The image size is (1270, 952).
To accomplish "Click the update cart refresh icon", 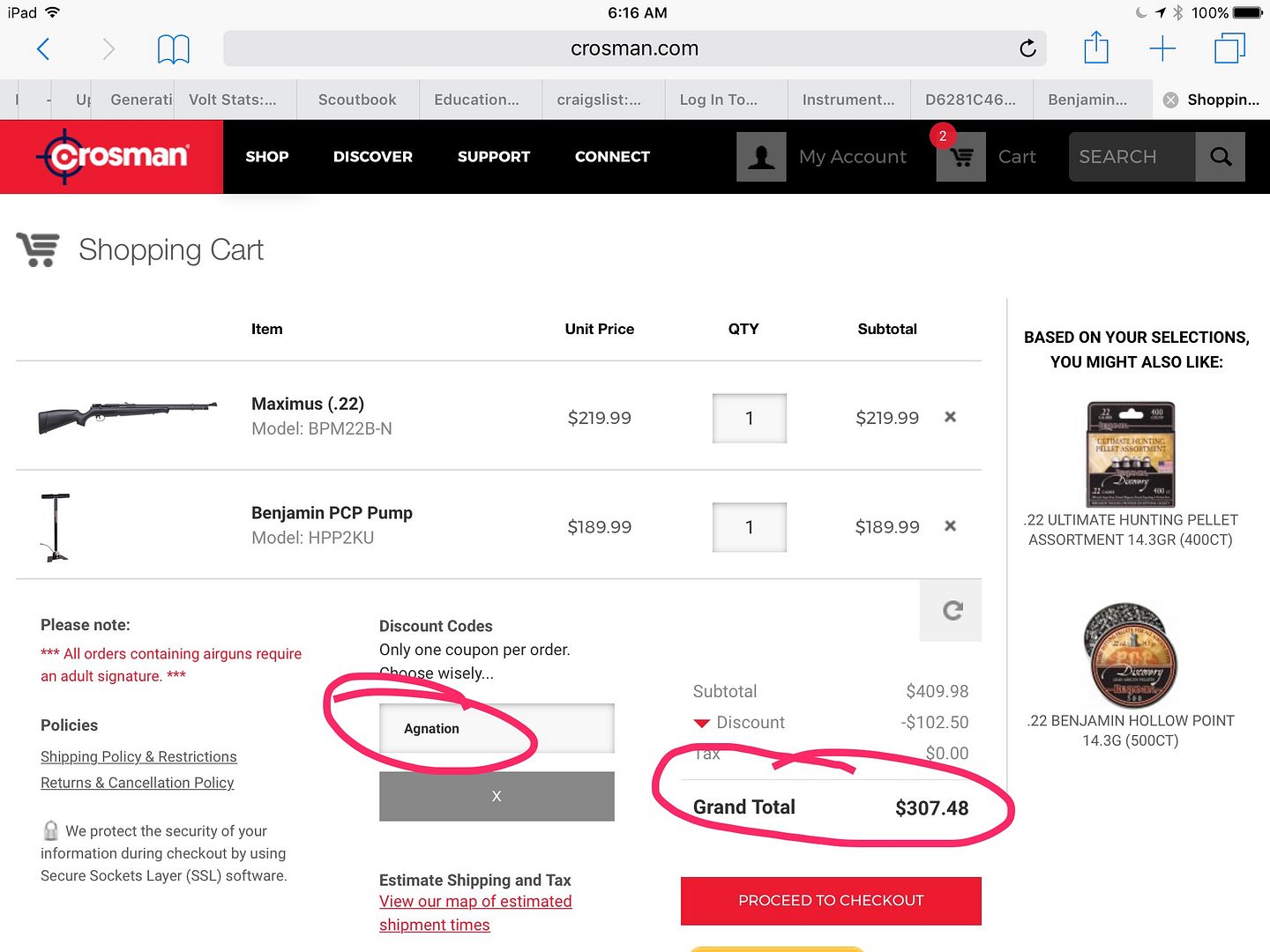I will pyautogui.click(x=952, y=610).
